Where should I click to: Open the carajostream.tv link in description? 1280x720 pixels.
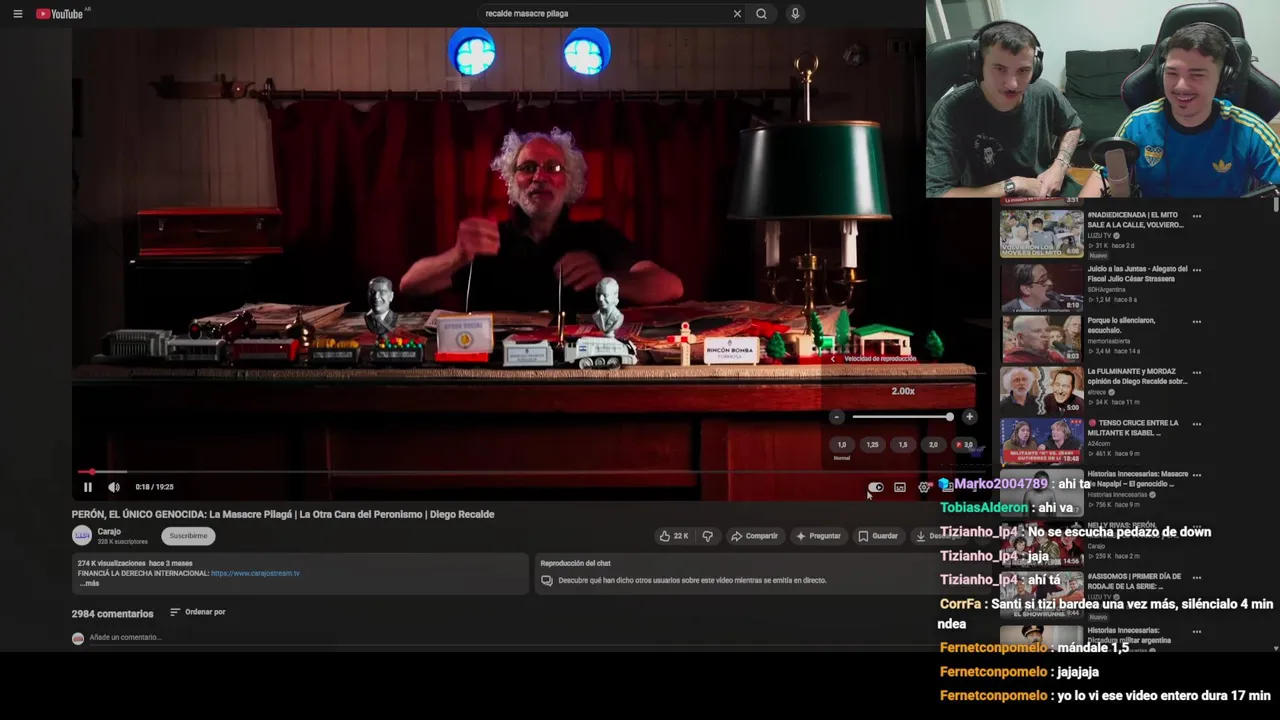click(x=255, y=574)
